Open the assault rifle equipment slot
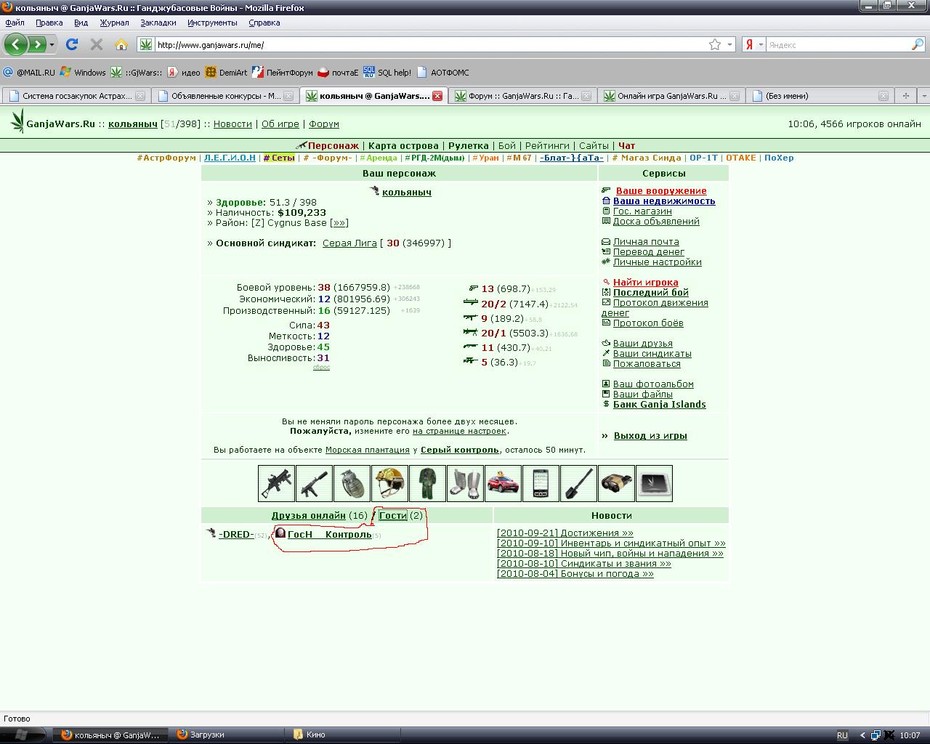The image size is (930, 744). point(276,483)
